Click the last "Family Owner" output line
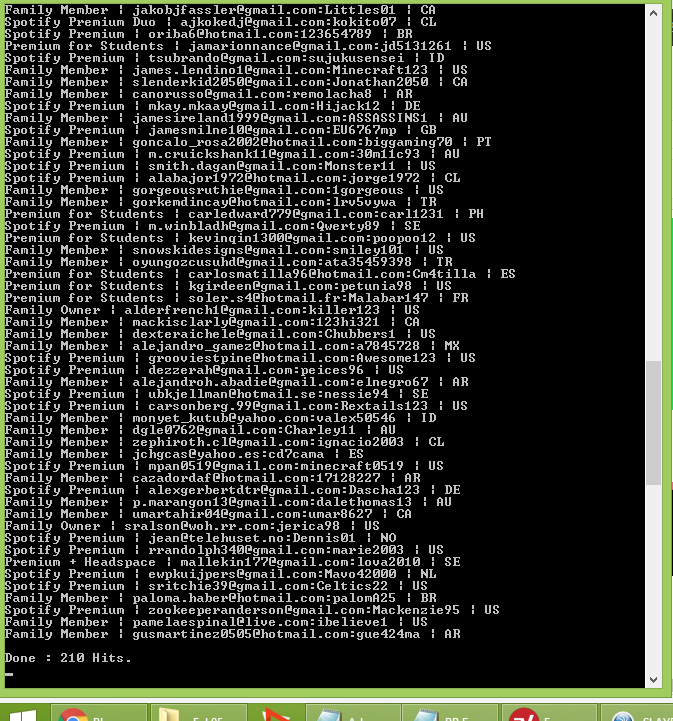This screenshot has height=721, width=673. click(192, 526)
